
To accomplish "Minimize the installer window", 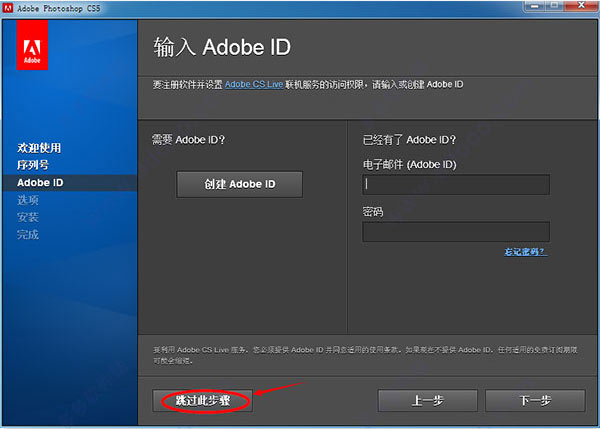I will [x=535, y=6].
